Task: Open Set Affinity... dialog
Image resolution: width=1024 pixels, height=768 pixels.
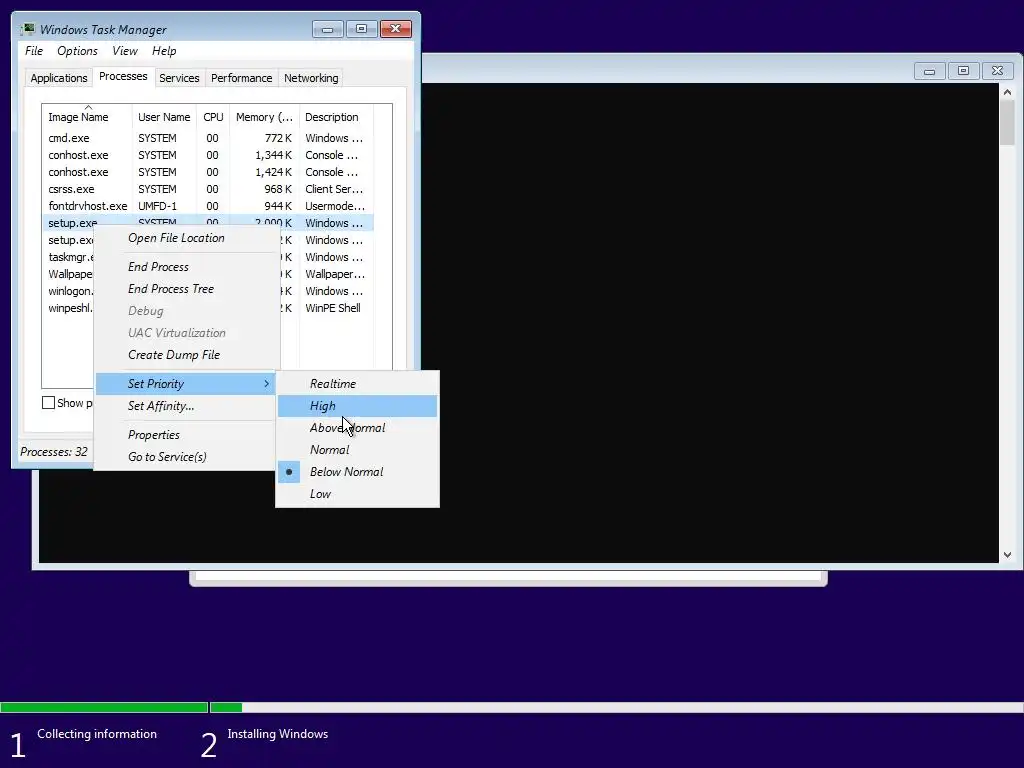Action: (x=187, y=406)
